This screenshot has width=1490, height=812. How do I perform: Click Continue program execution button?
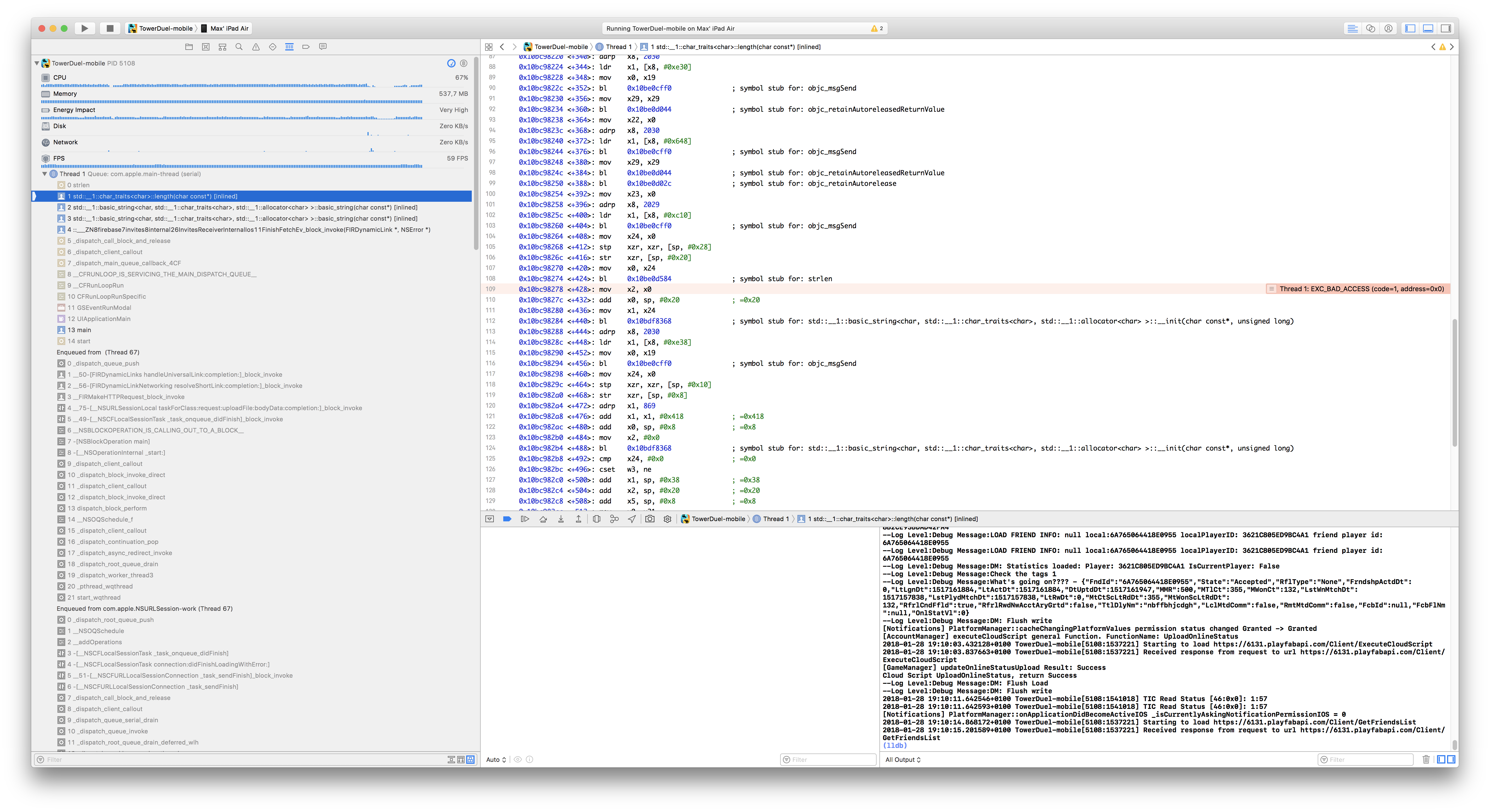pos(525,519)
